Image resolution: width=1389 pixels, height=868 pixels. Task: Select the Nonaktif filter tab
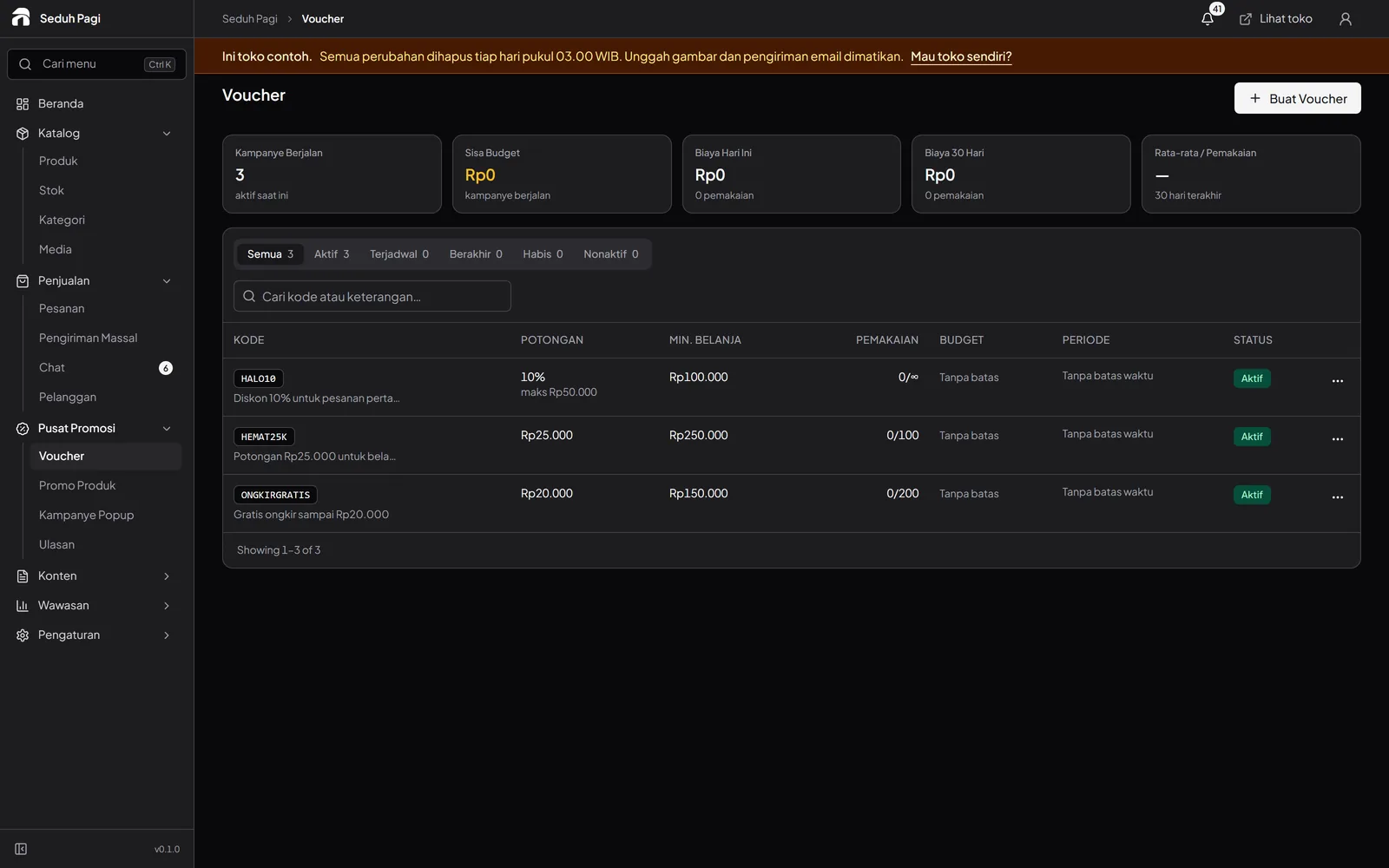tap(611, 254)
